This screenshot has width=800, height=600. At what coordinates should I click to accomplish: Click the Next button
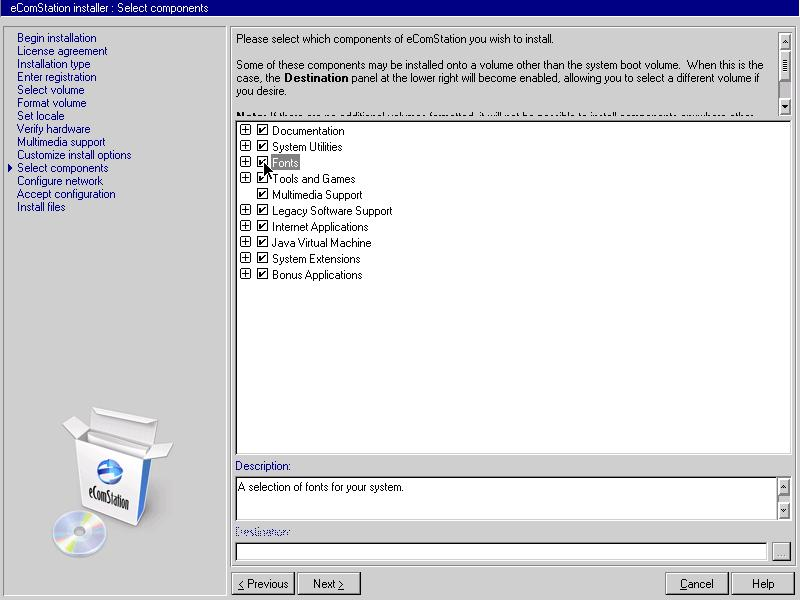click(x=329, y=584)
